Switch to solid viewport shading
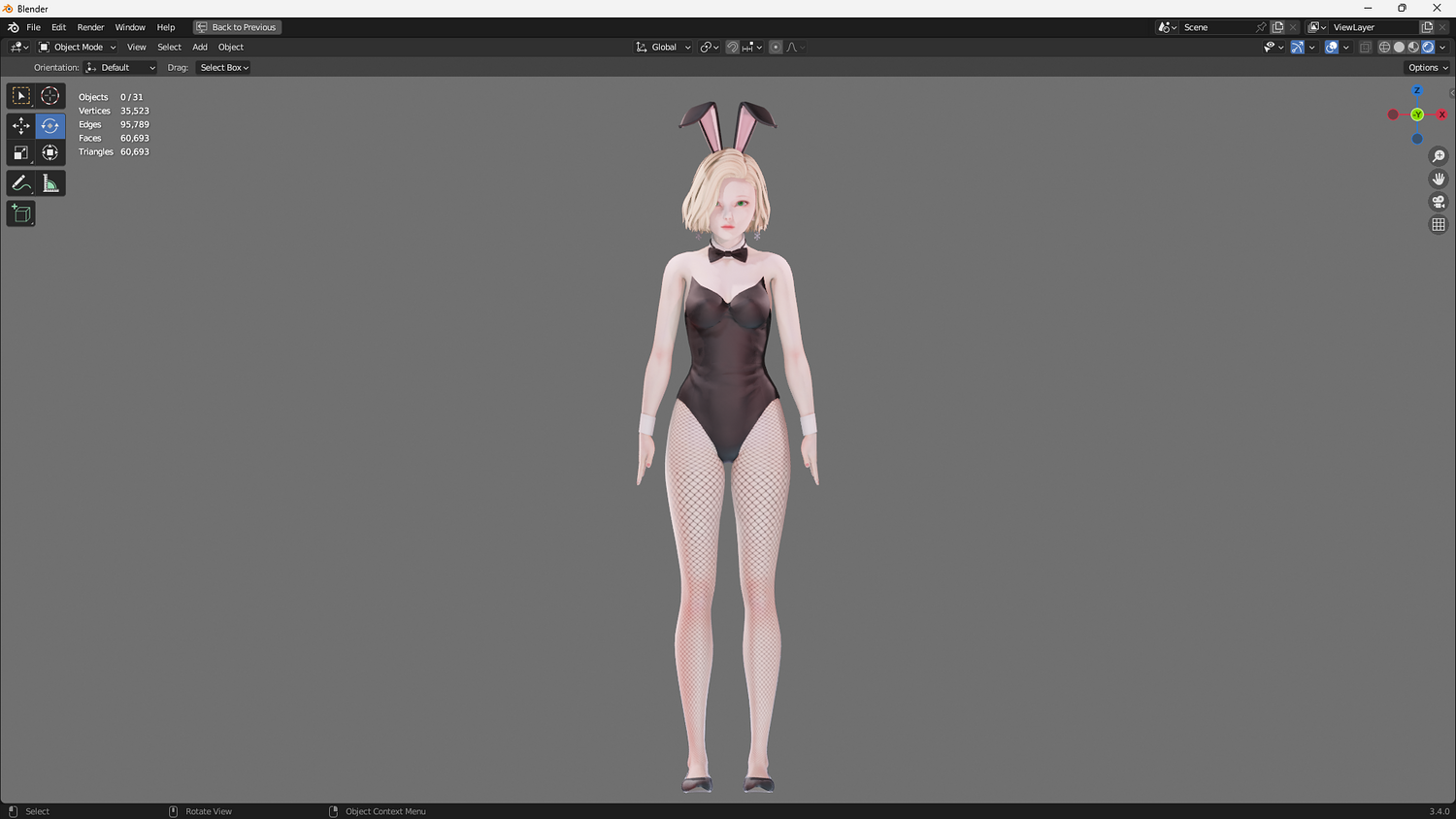Viewport: 1456px width, 819px height. click(x=1399, y=47)
